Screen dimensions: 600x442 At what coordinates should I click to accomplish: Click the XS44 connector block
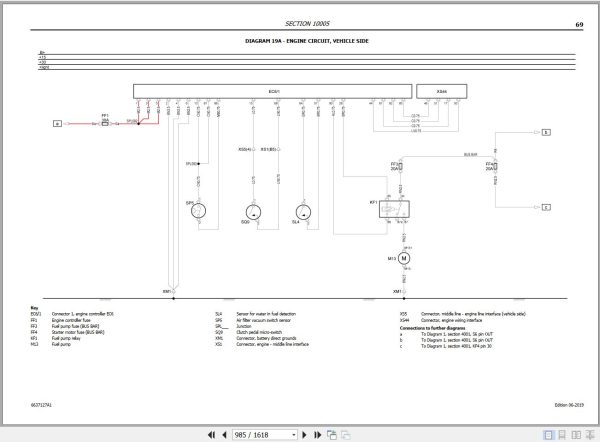(x=442, y=91)
